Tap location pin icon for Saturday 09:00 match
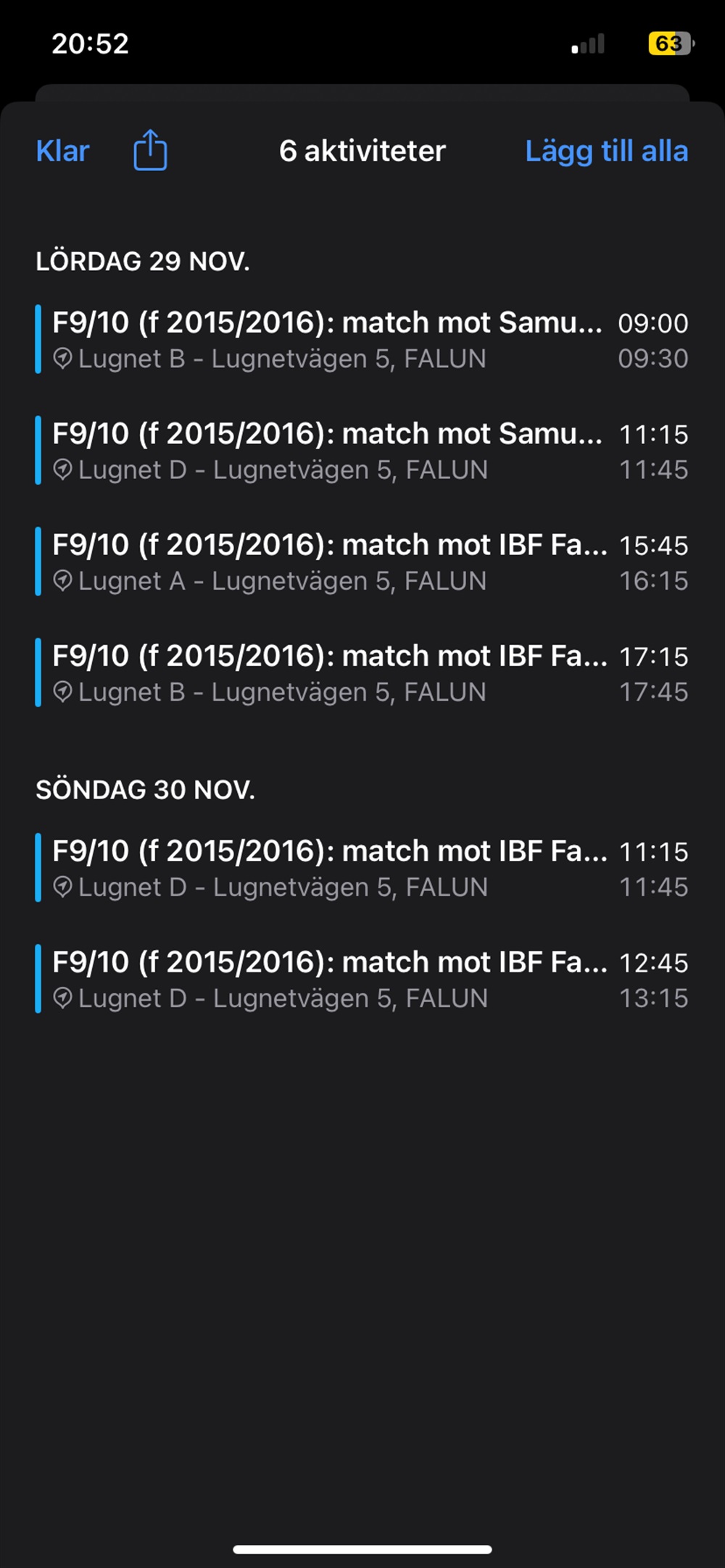Screen dimensions: 725x1568 pos(63,358)
